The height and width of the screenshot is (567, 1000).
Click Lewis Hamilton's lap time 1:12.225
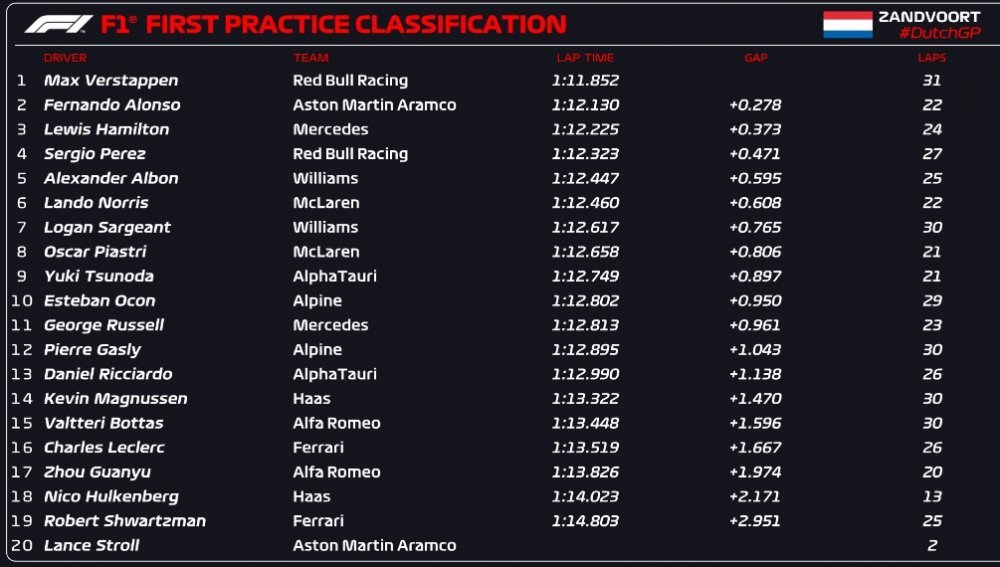[x=585, y=129]
